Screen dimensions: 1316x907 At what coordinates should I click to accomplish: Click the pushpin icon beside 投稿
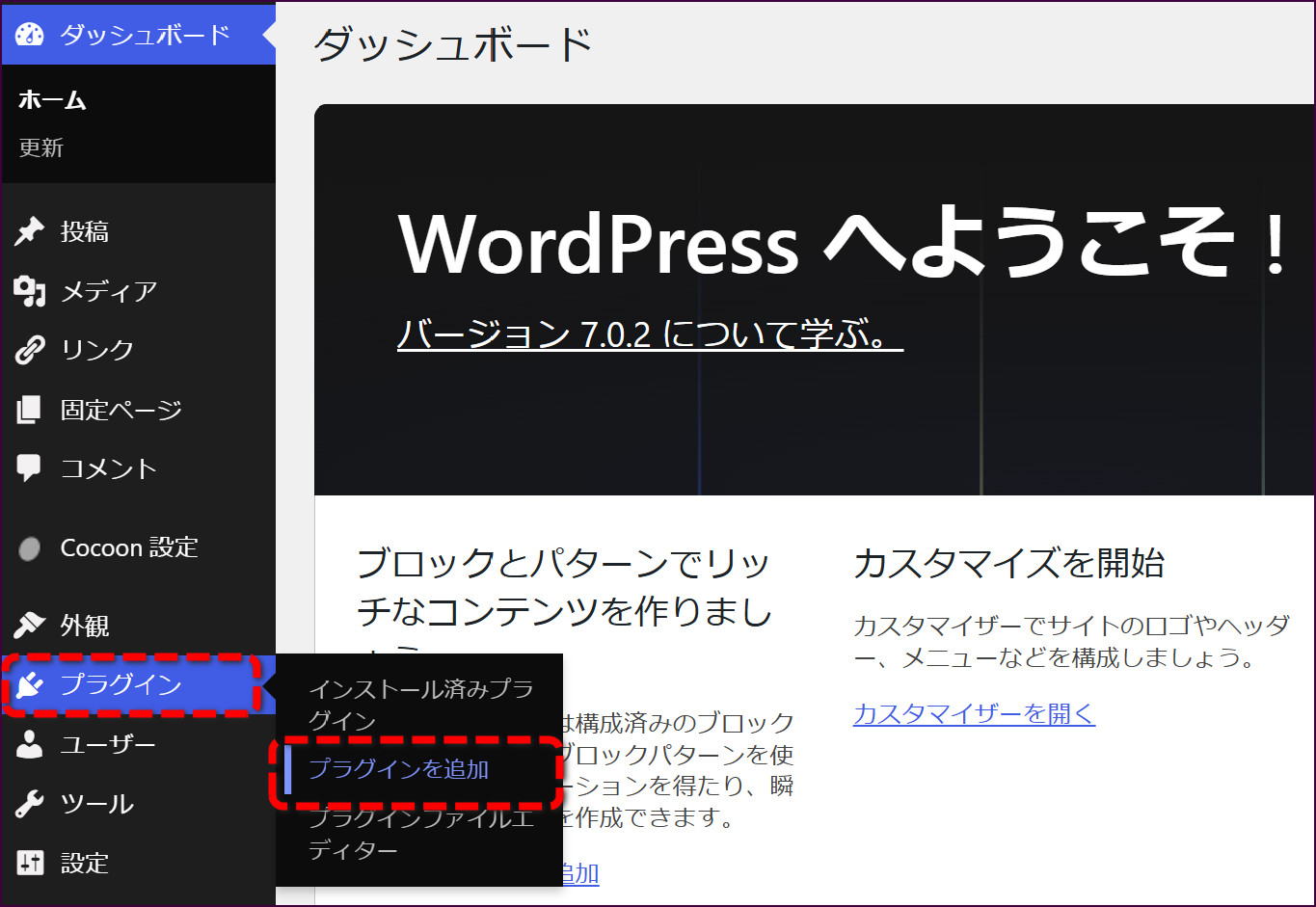30,231
